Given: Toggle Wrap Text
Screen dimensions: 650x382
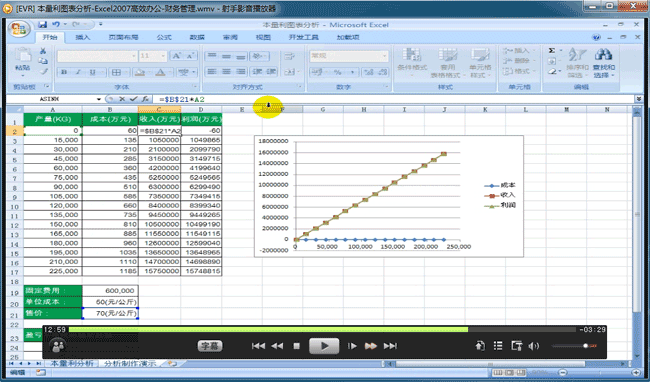Looking at the screenshot, I should click(x=289, y=56).
